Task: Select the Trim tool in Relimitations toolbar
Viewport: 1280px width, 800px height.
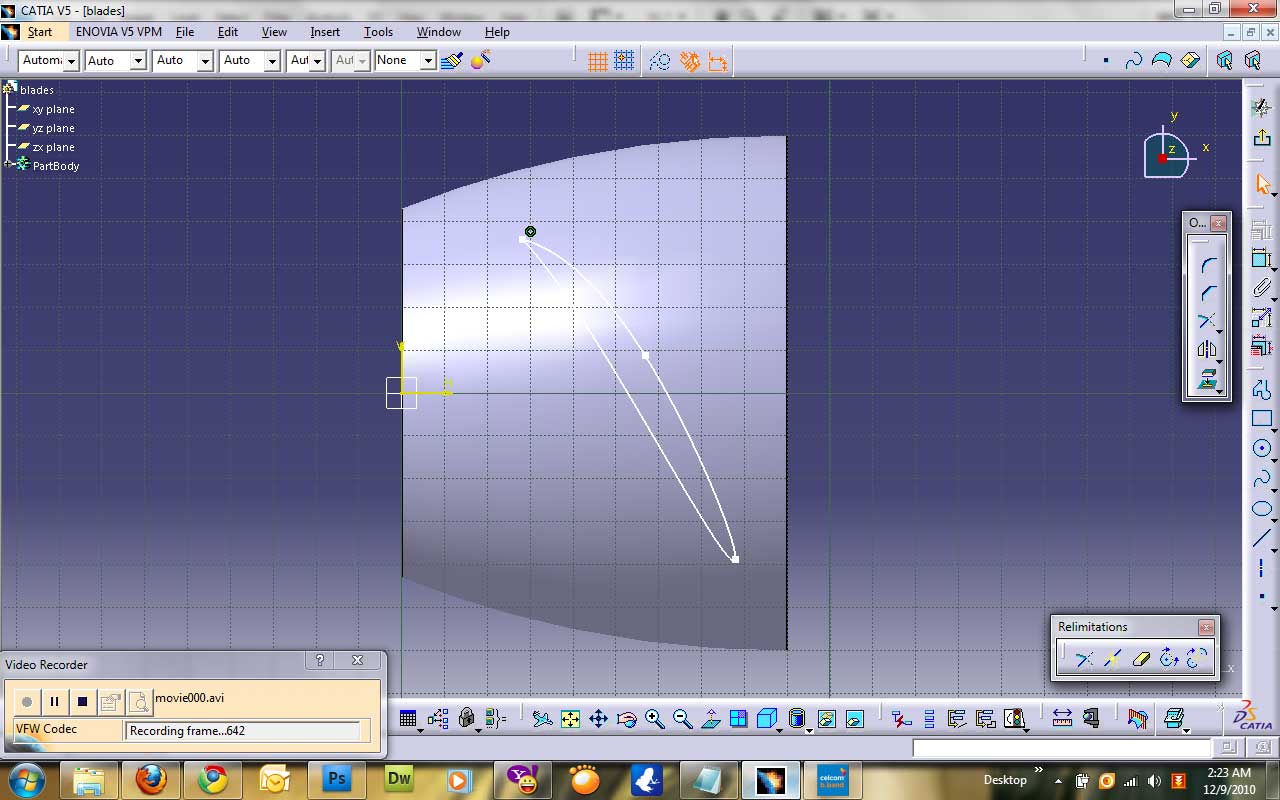Action: tap(1085, 658)
